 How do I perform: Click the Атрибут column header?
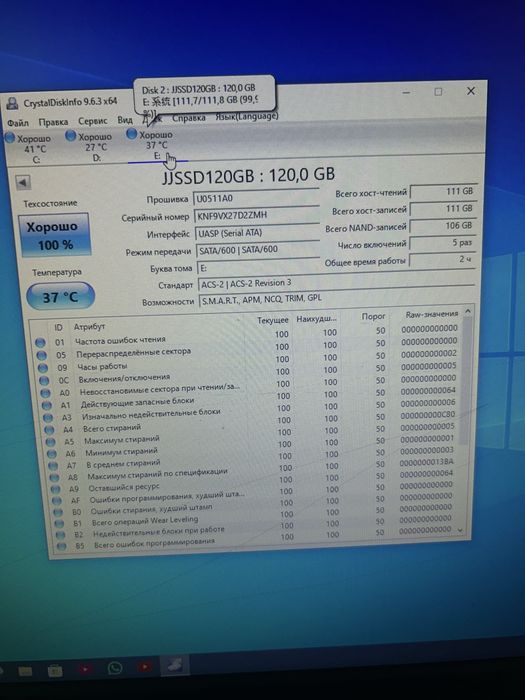[89, 327]
